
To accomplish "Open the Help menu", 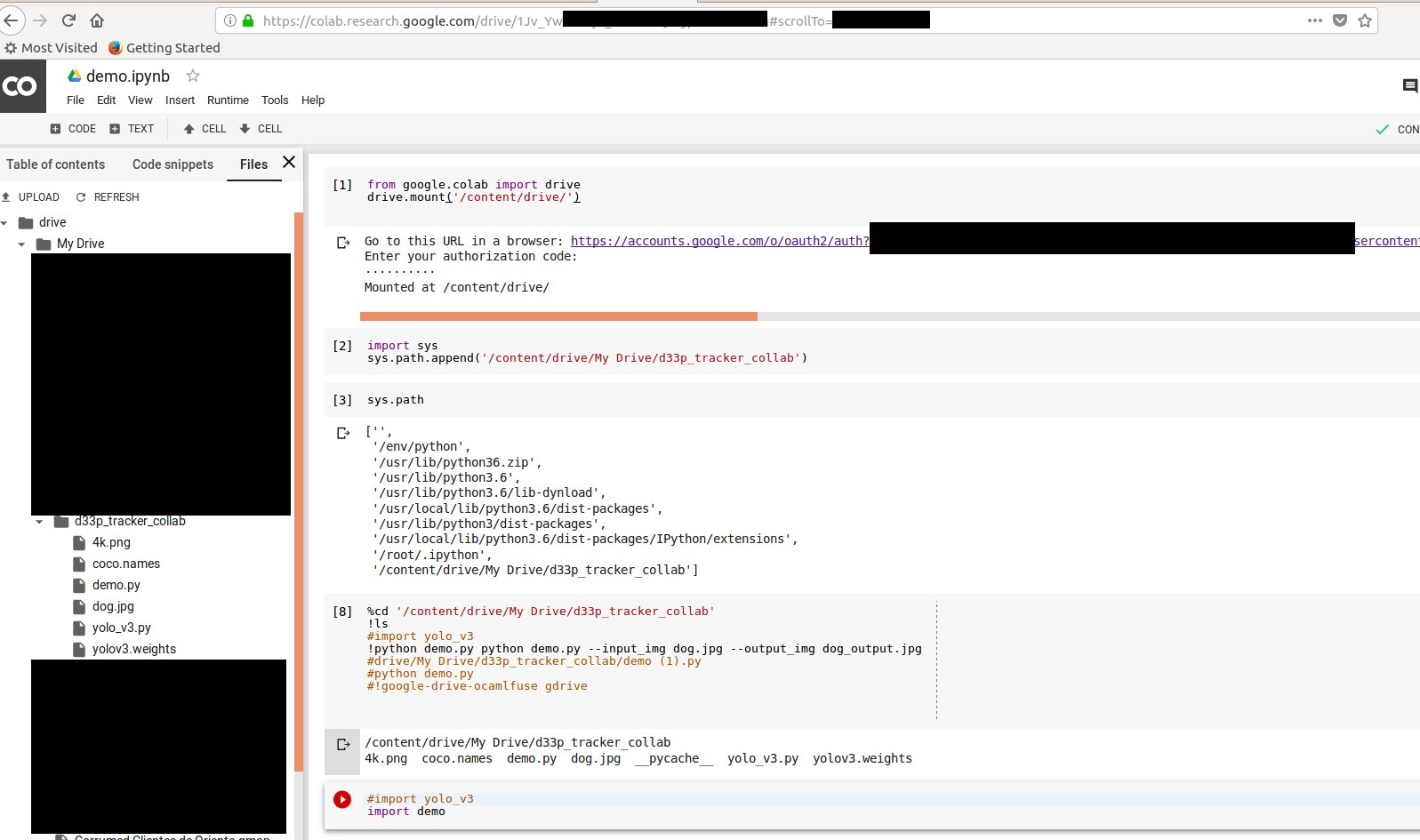I will (313, 100).
